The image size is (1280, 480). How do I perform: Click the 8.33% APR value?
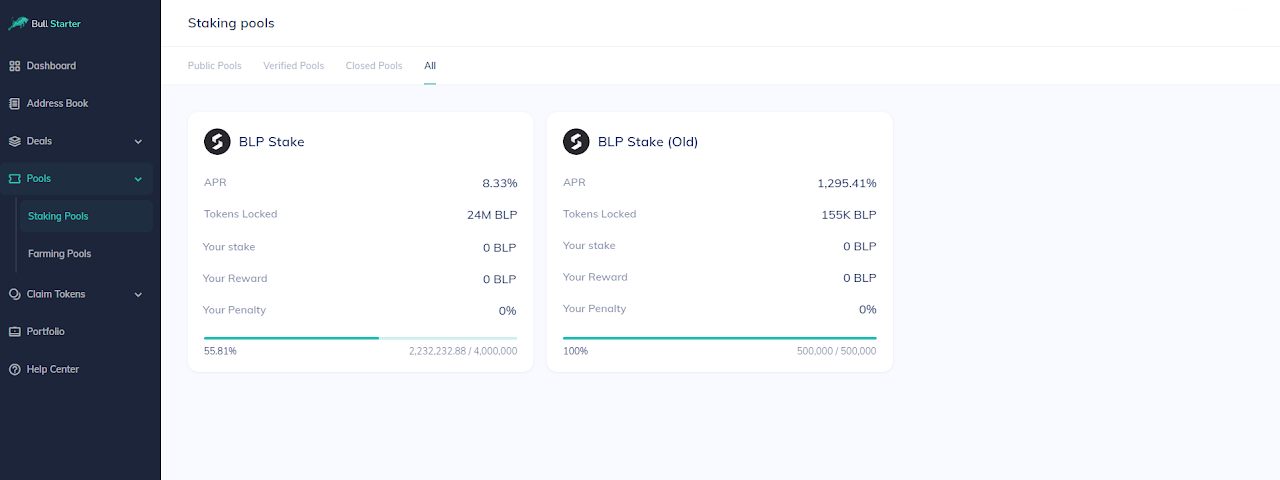[x=499, y=184]
